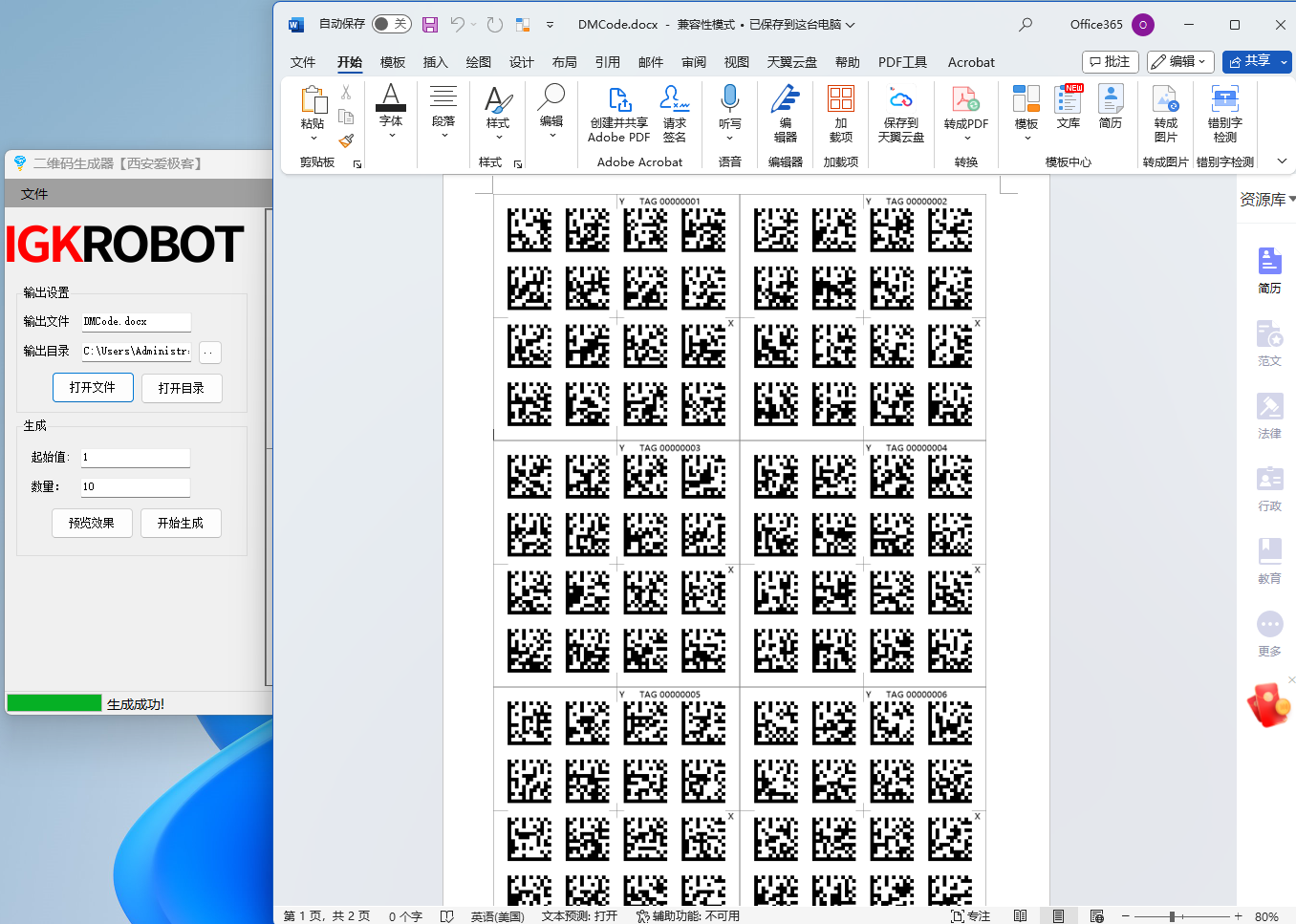The image size is (1296, 924).
Task: Click 创建并共享 Adobe PDF
Action: pos(619,115)
